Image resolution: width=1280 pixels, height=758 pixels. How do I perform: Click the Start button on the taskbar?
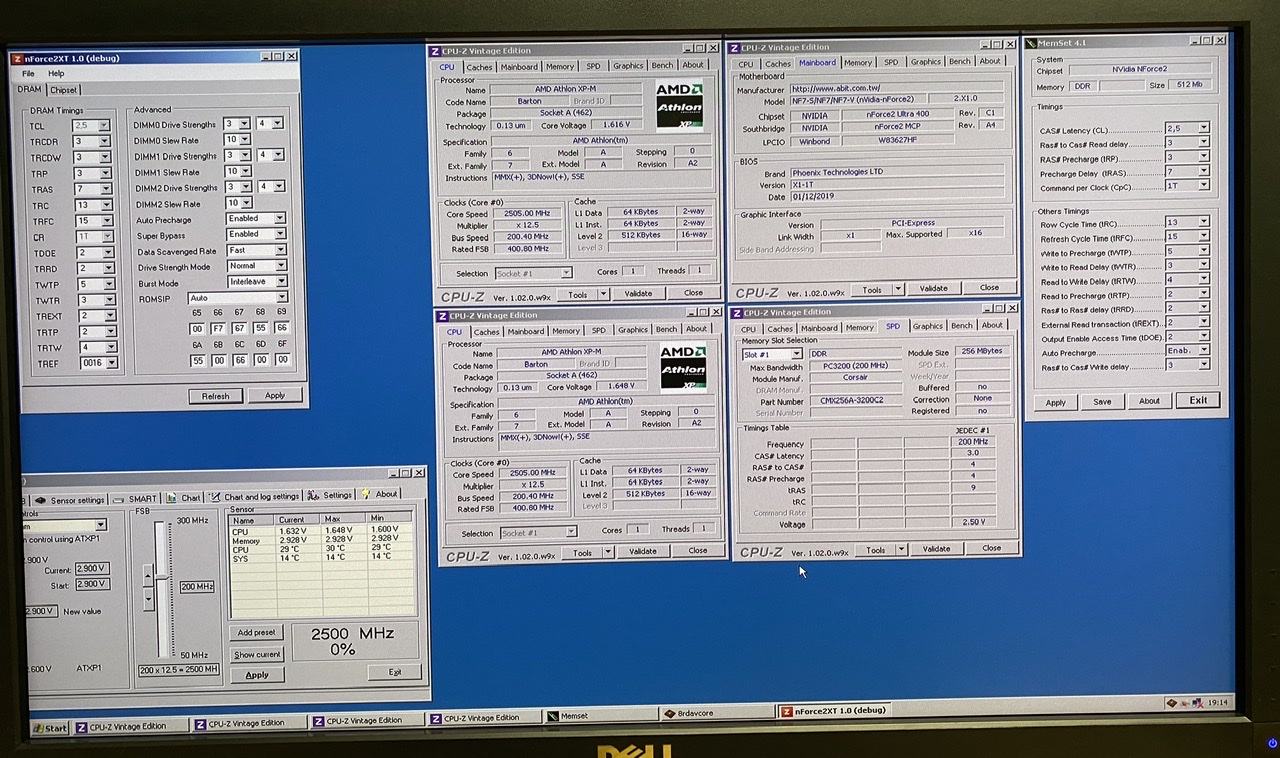(x=50, y=727)
